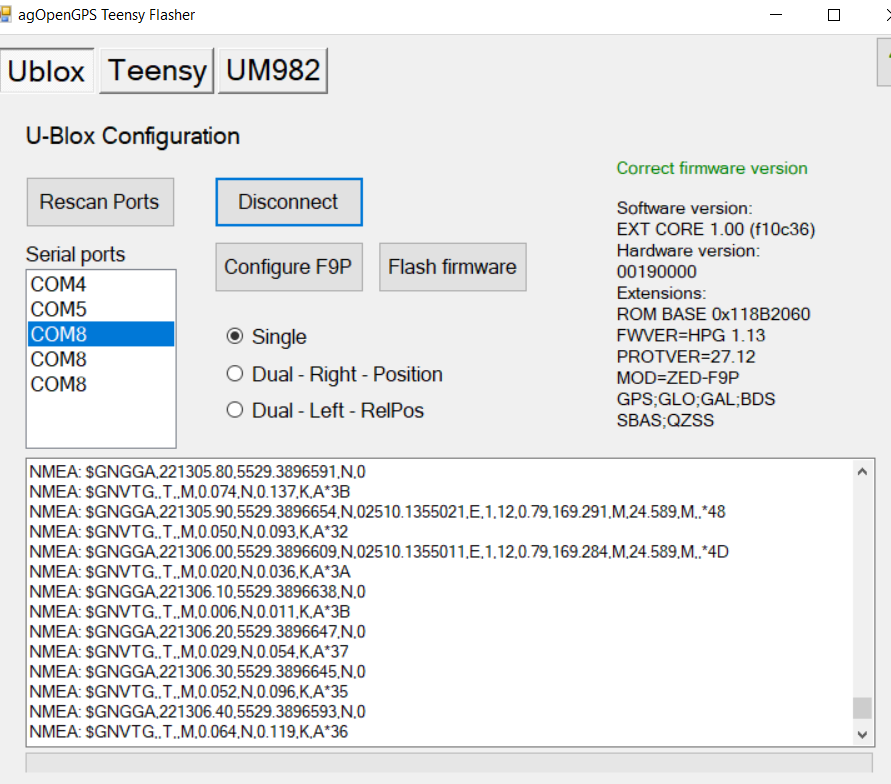Viewport: 891px width, 784px height.
Task: Click the GNGGA 221306.00 log line
Action: tap(379, 552)
